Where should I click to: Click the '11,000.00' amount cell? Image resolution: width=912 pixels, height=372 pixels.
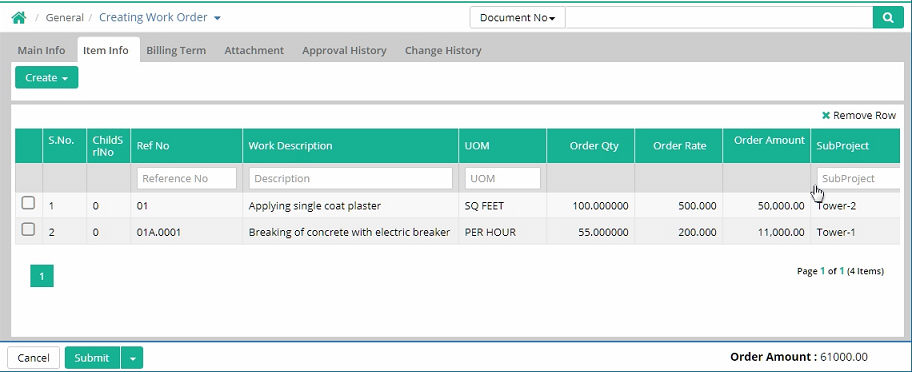point(766,232)
